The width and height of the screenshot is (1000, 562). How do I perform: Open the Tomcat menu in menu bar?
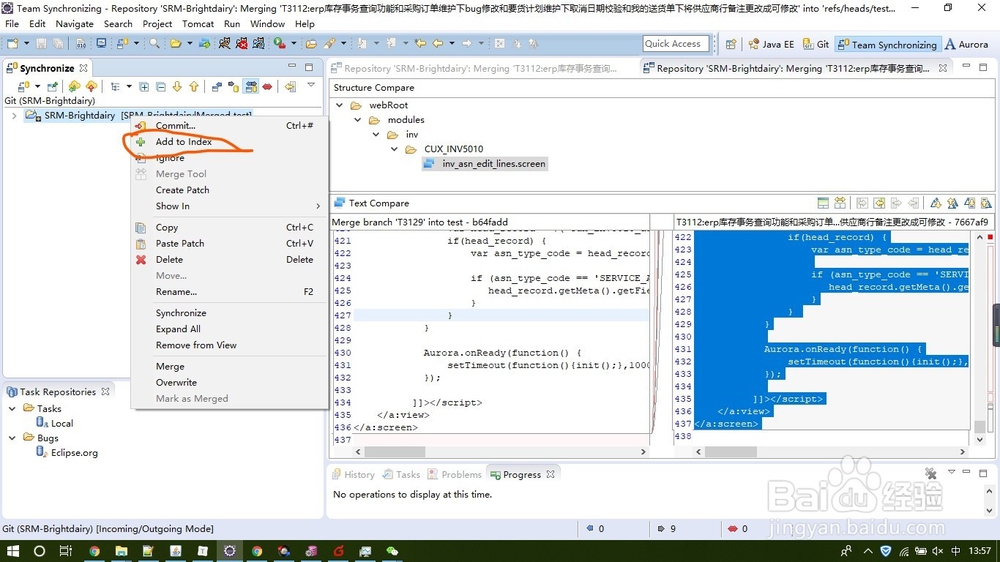tap(198, 24)
